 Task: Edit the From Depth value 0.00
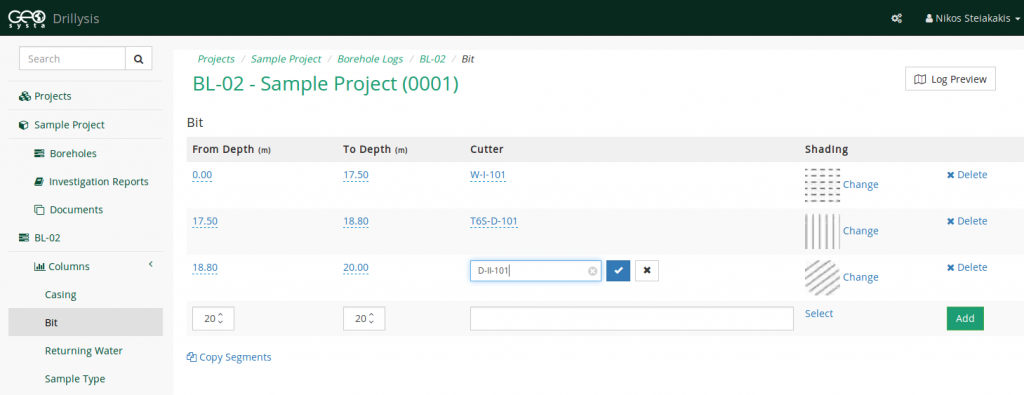point(202,175)
